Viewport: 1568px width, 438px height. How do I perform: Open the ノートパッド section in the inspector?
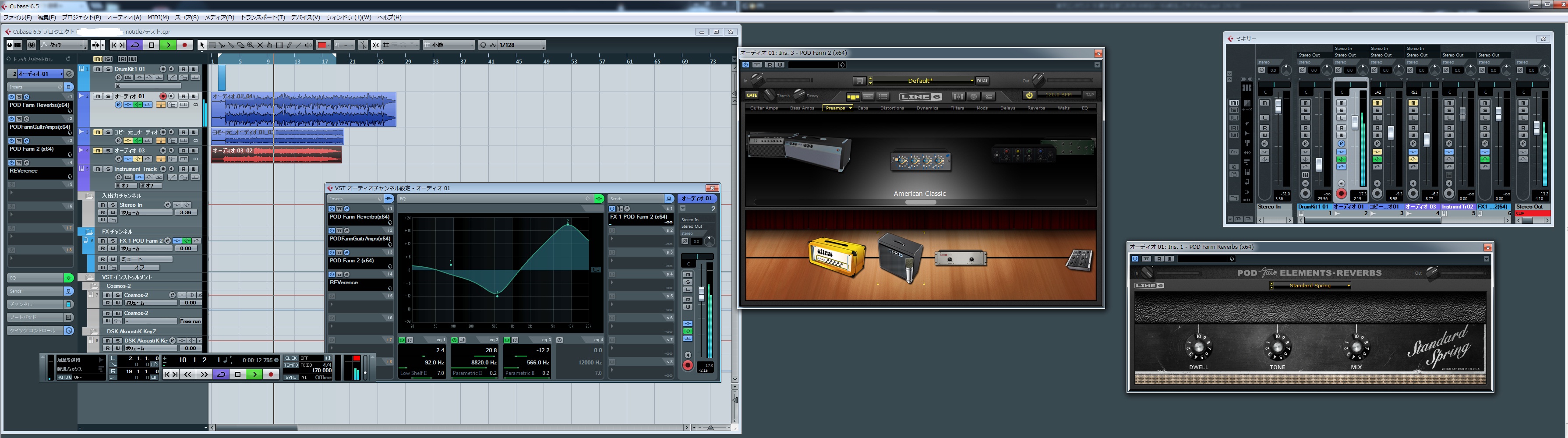point(40,318)
